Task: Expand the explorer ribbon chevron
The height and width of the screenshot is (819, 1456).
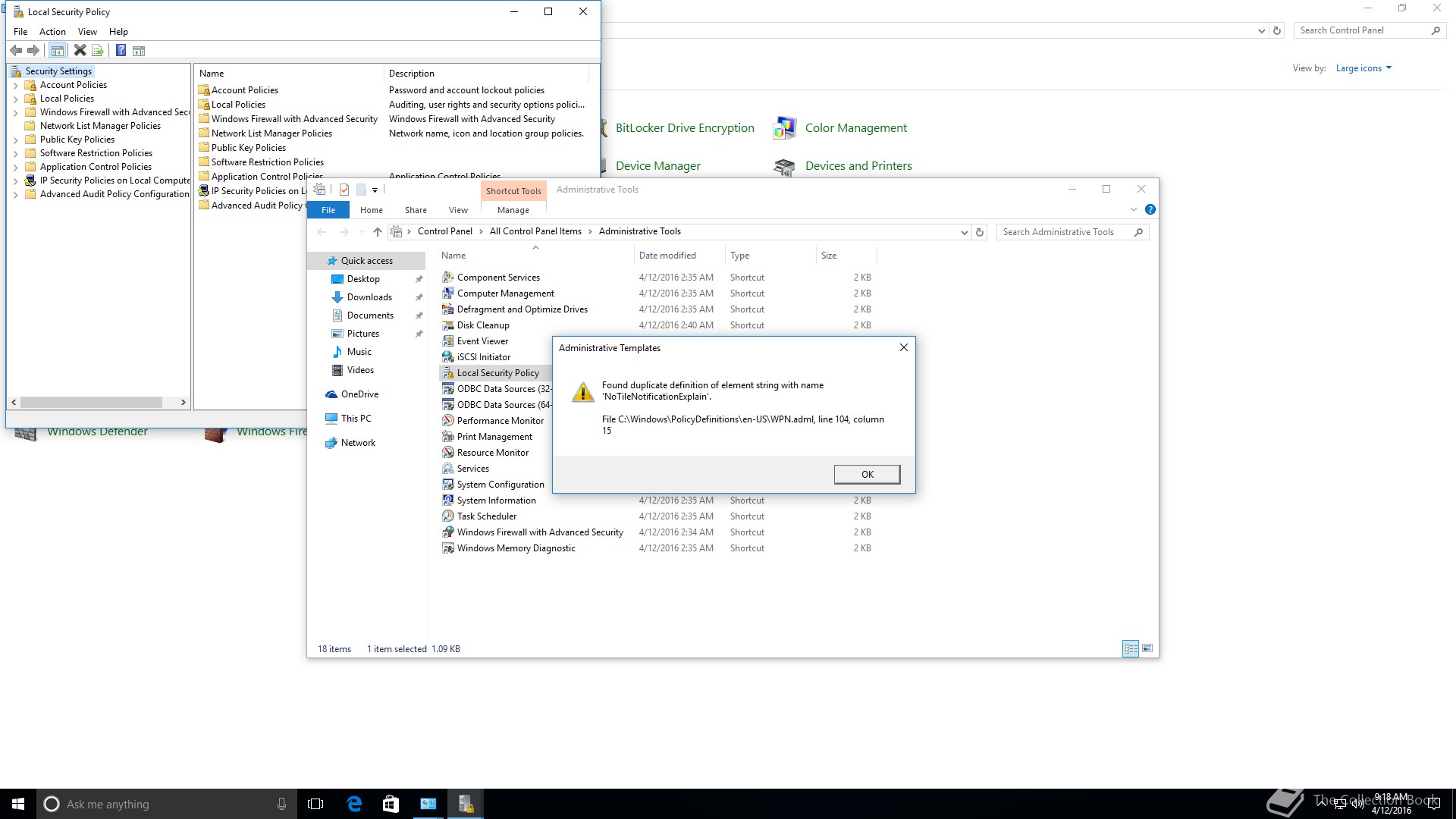Action: [1134, 209]
